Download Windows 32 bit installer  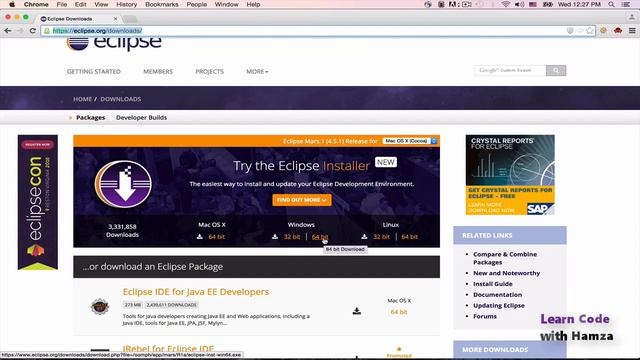coord(292,237)
